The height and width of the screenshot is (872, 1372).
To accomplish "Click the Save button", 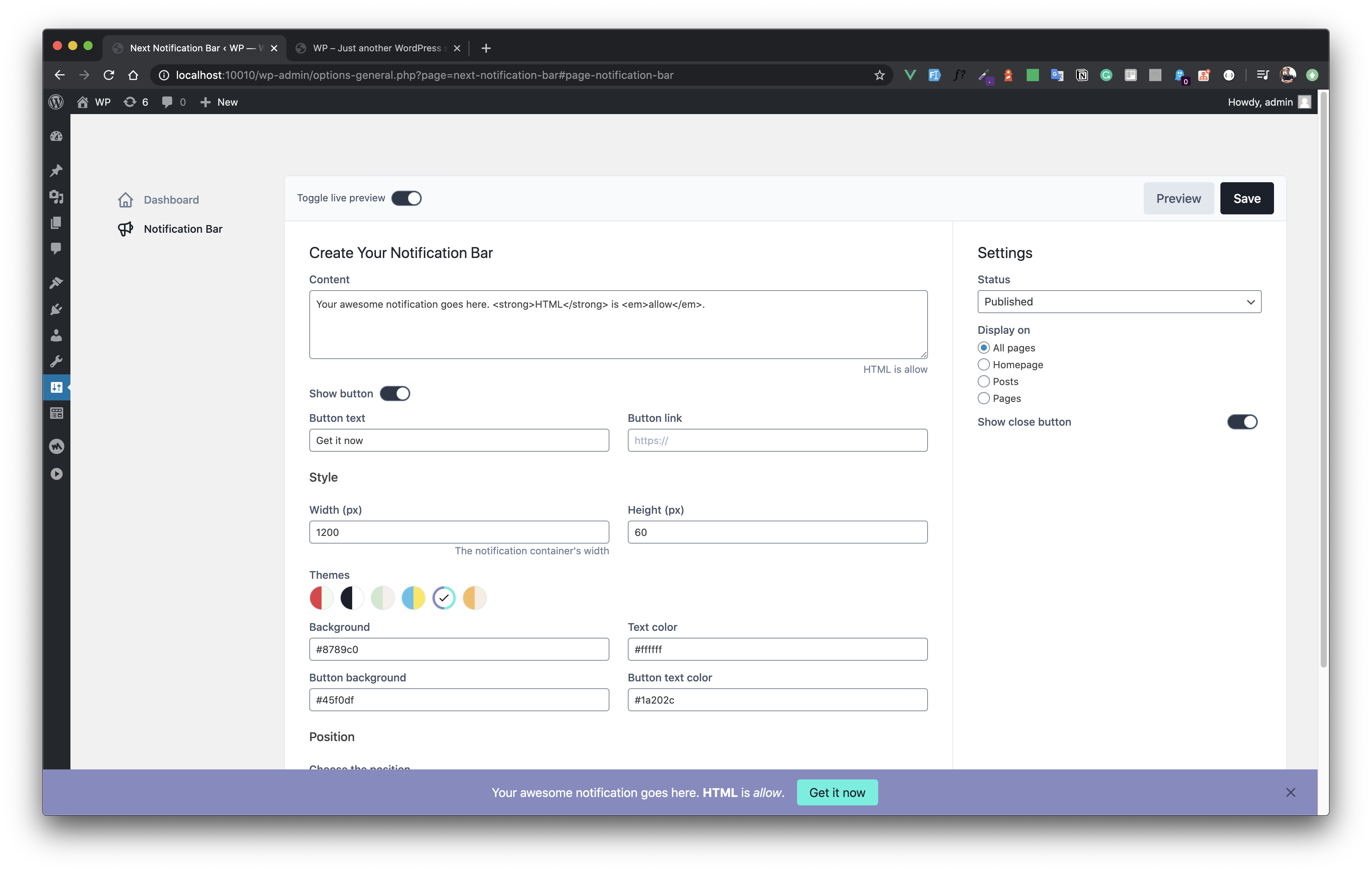I will coord(1247,198).
